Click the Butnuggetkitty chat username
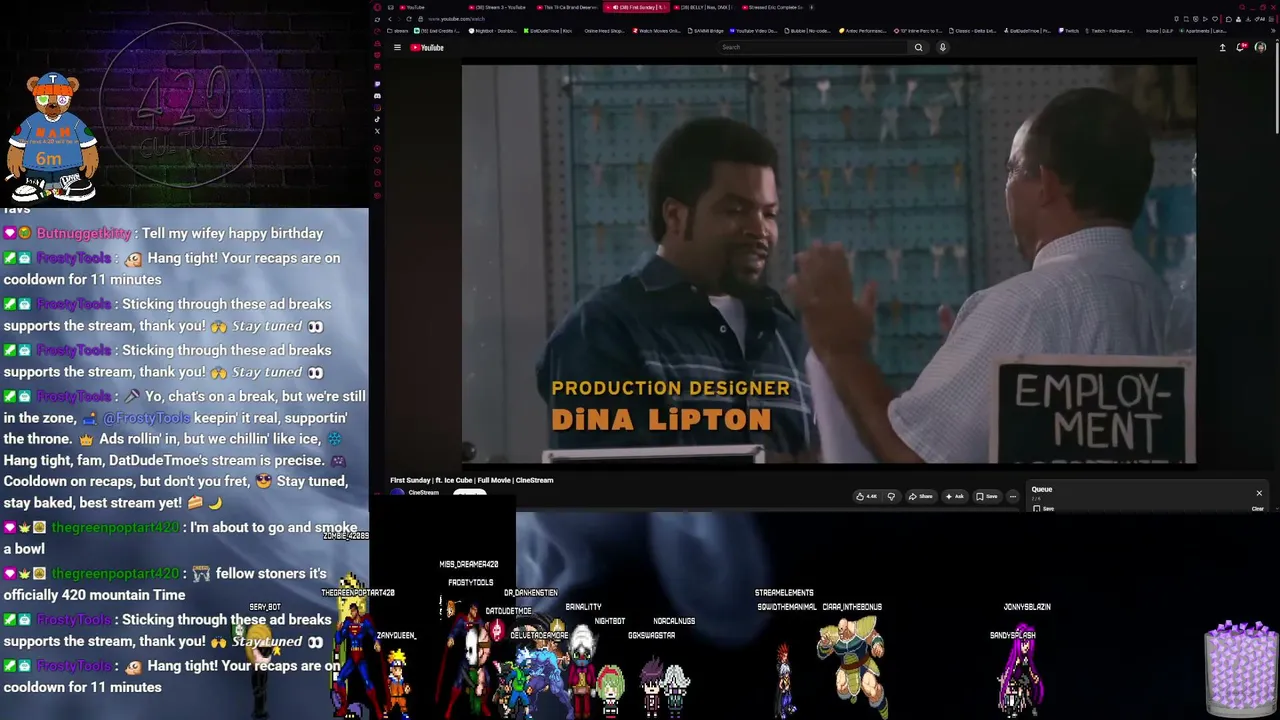1280x720 pixels. [x=84, y=233]
